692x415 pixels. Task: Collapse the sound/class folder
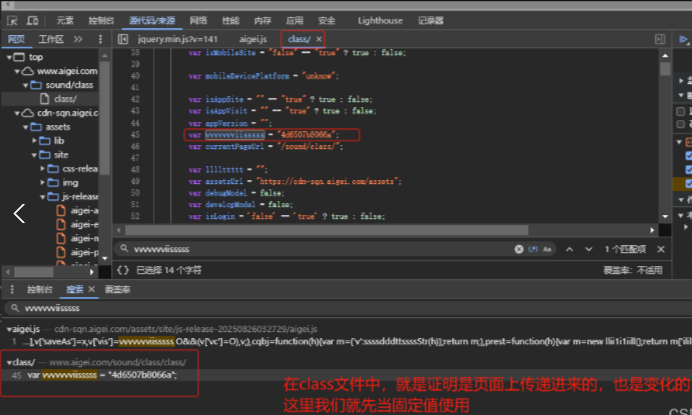[25, 85]
